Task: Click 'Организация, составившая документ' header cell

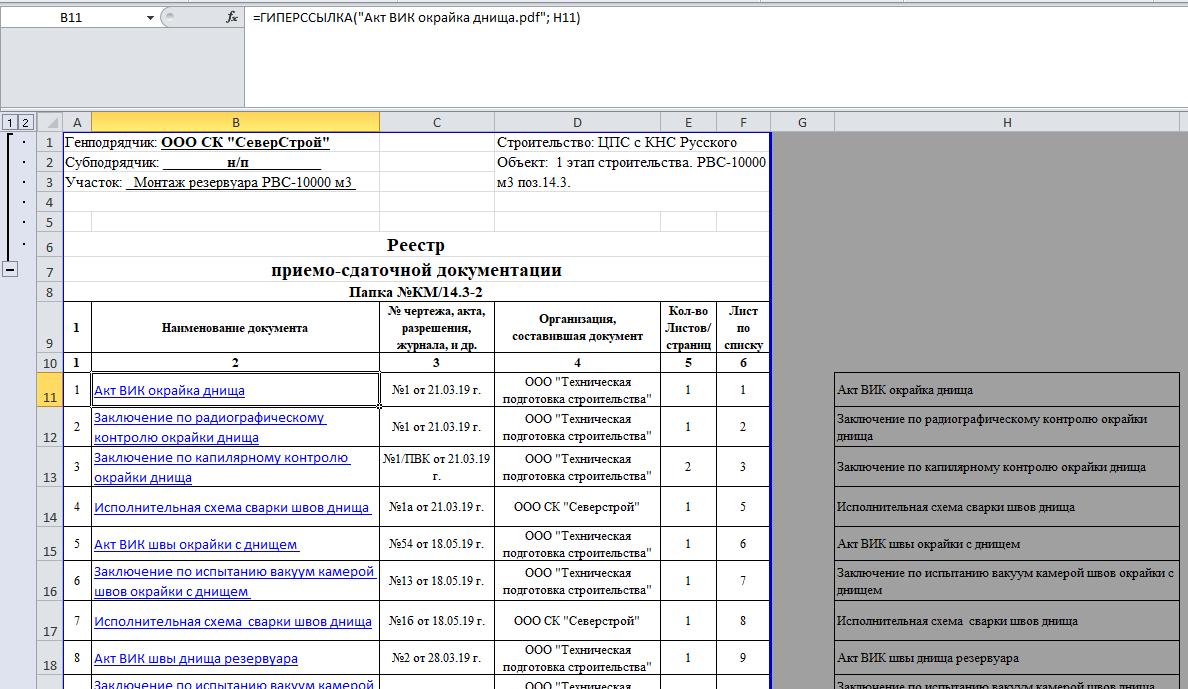Action: click(x=577, y=327)
